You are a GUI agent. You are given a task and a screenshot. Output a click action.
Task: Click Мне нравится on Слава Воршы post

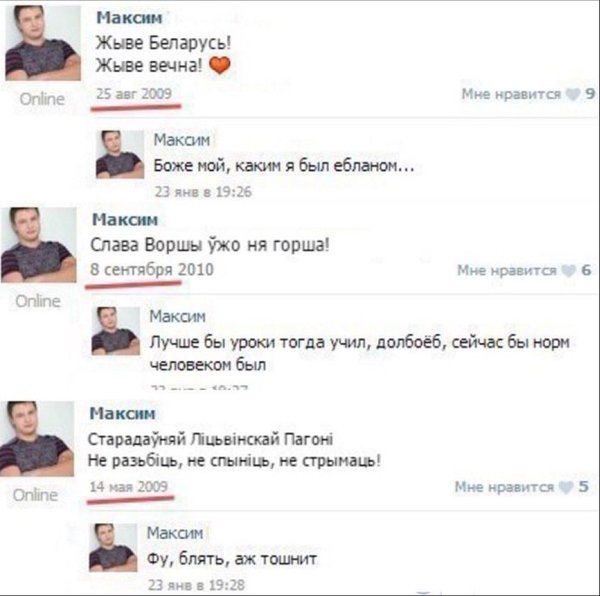(x=507, y=271)
